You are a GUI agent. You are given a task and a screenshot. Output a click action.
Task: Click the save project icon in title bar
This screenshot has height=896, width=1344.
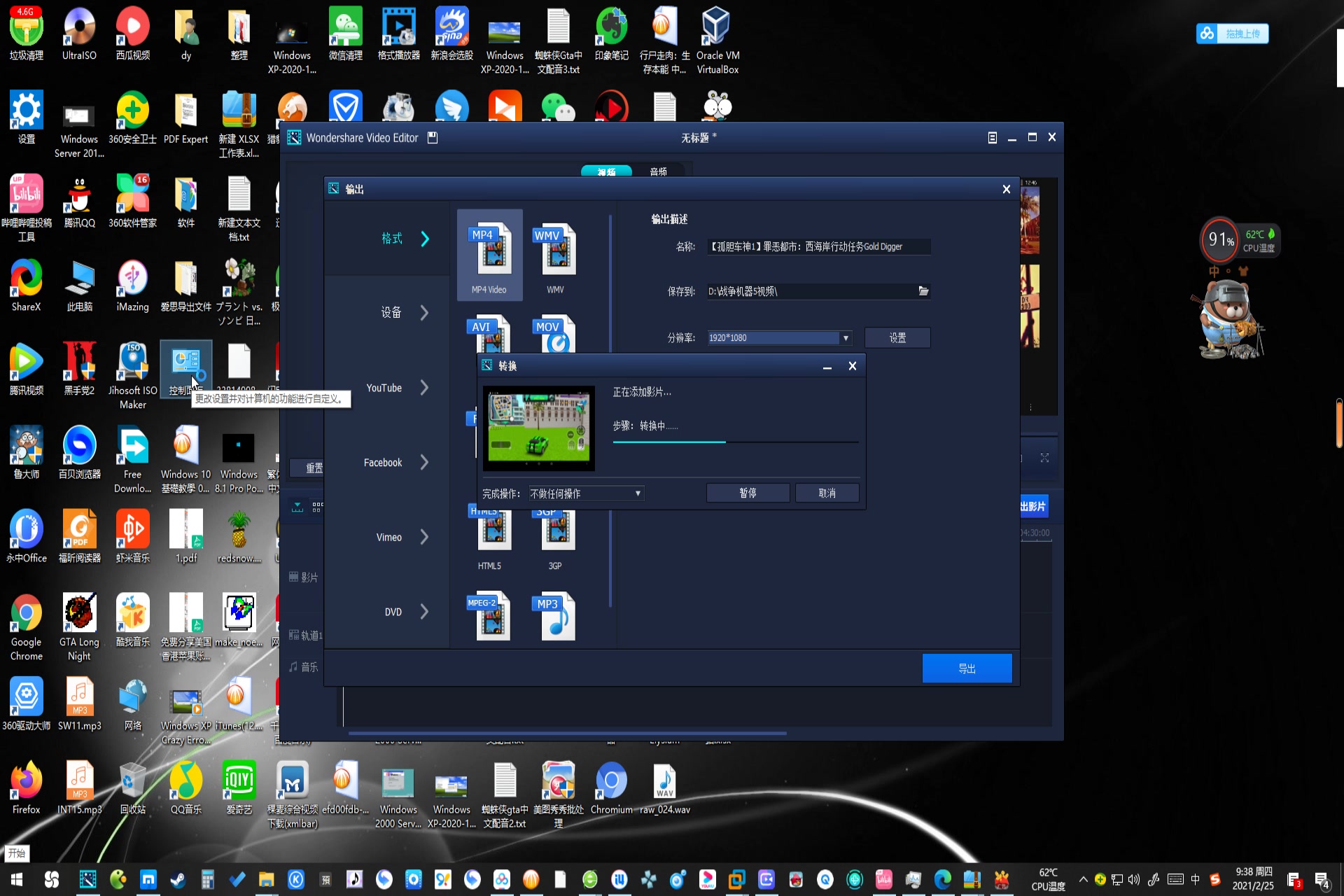(433, 138)
